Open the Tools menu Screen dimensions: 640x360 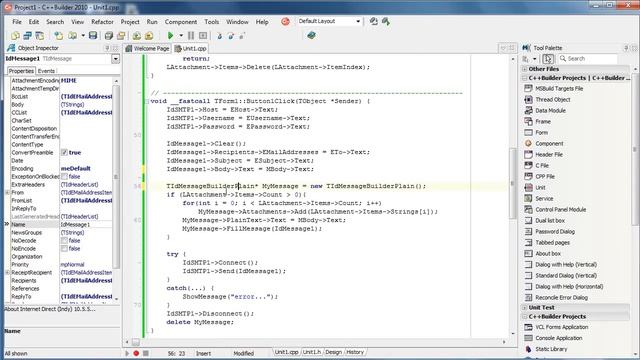pyautogui.click(x=211, y=22)
